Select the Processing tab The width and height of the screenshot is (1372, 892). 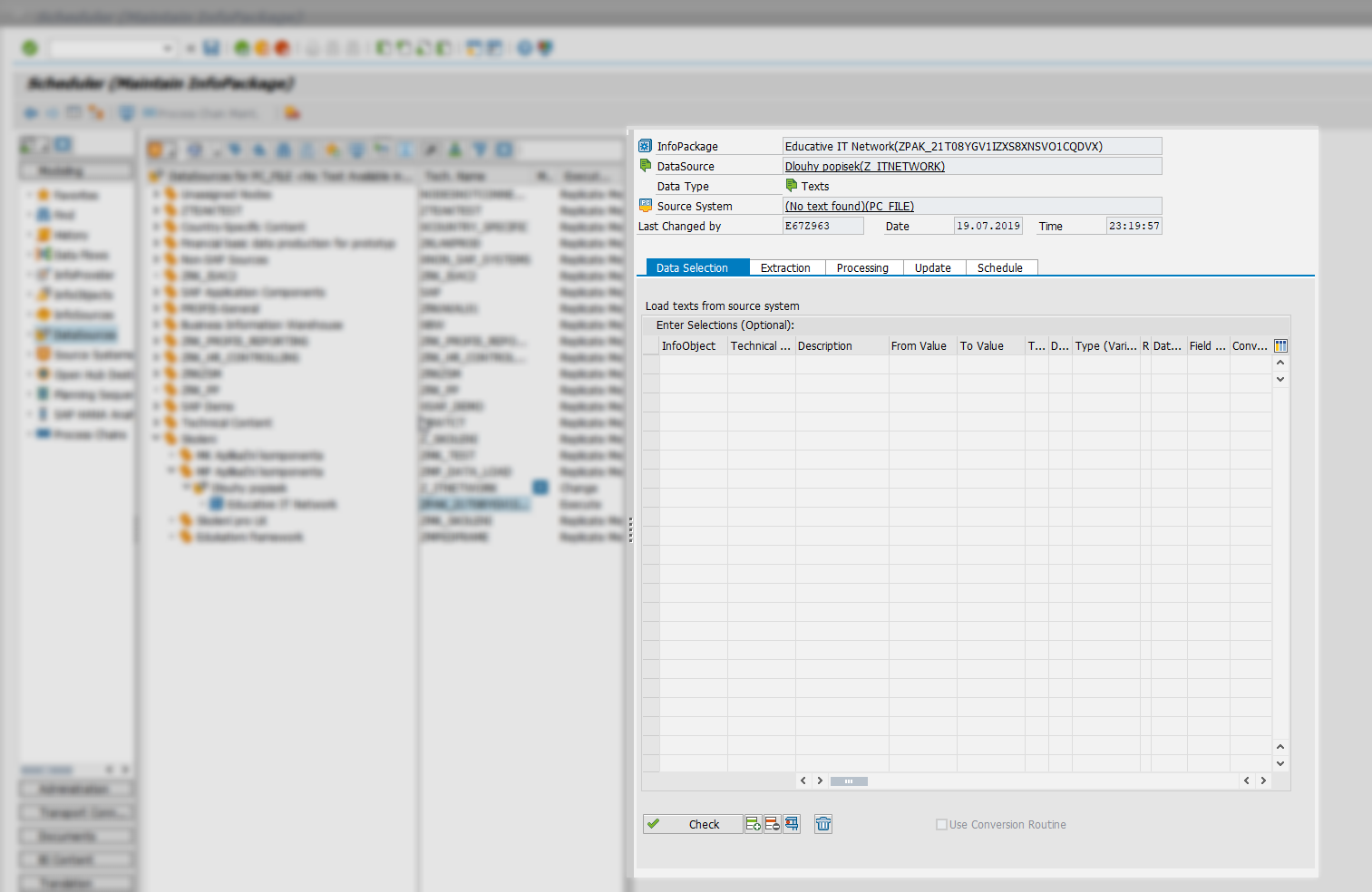click(x=862, y=267)
